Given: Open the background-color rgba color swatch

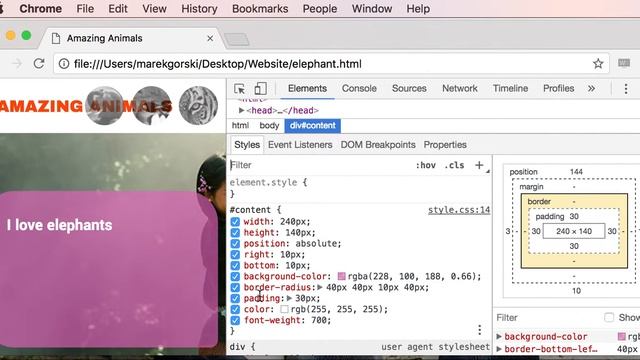Looking at the screenshot, I should (342, 276).
